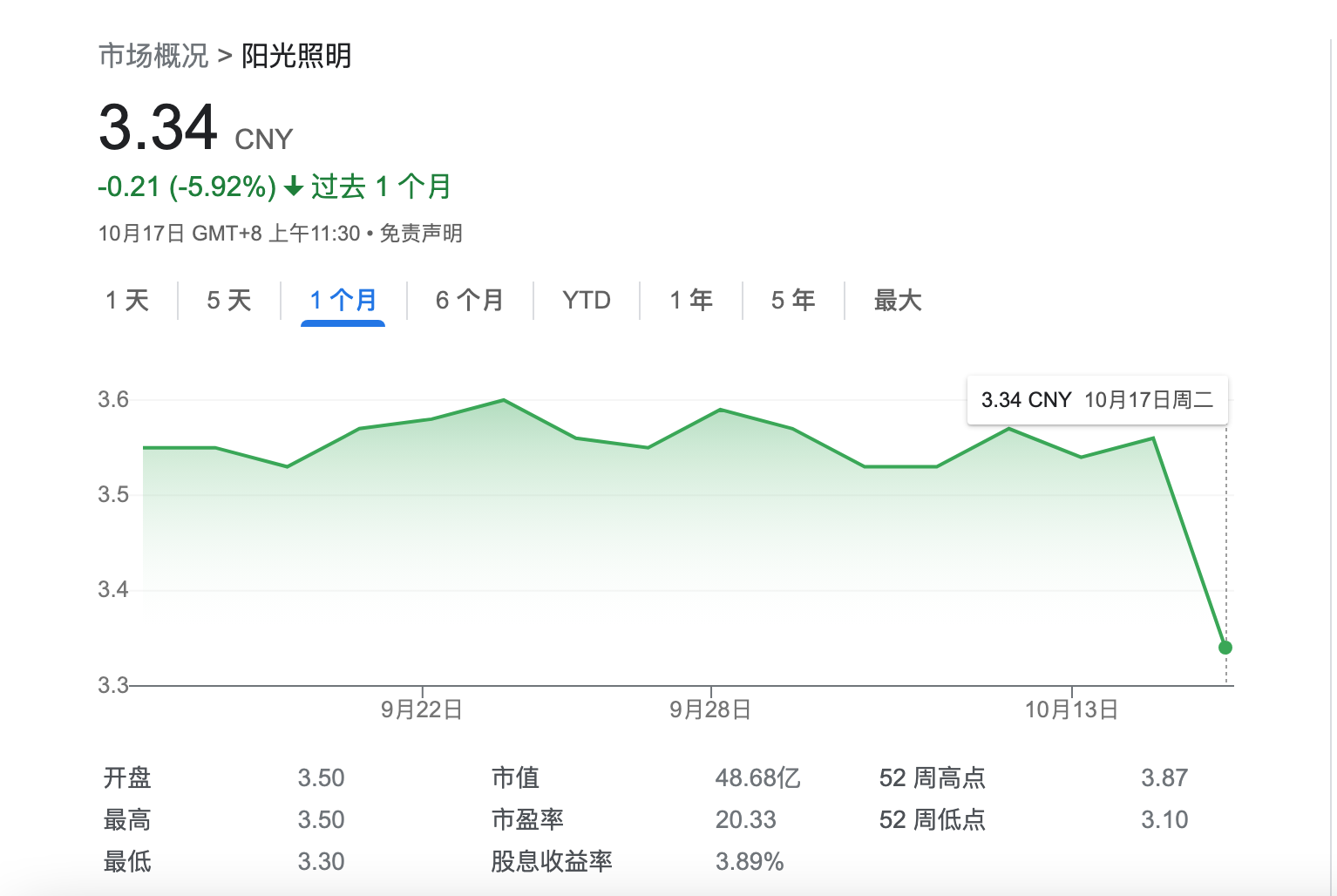
Task: Click the green data point marker on chart
Action: click(1225, 648)
